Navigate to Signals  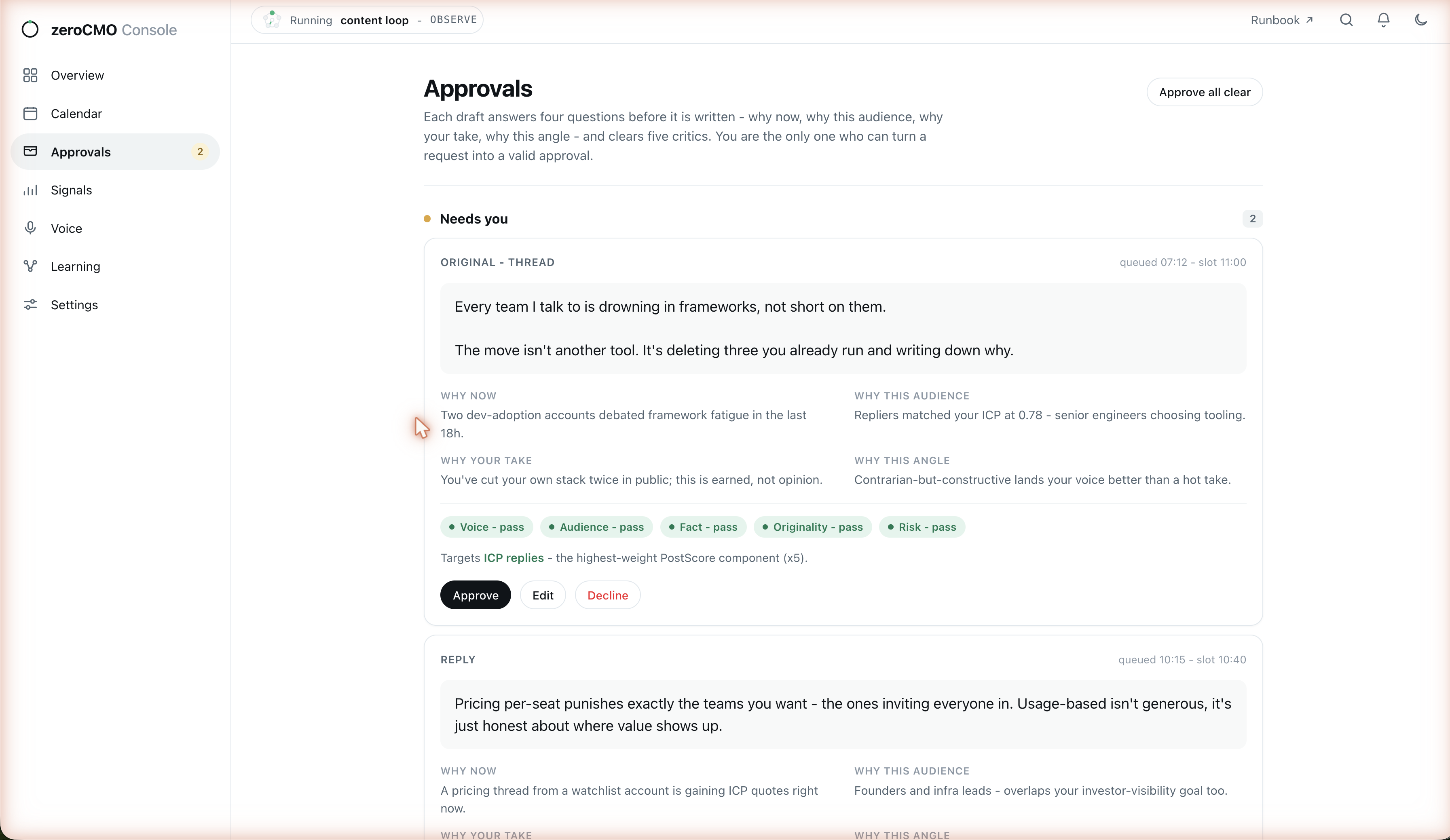click(115, 190)
